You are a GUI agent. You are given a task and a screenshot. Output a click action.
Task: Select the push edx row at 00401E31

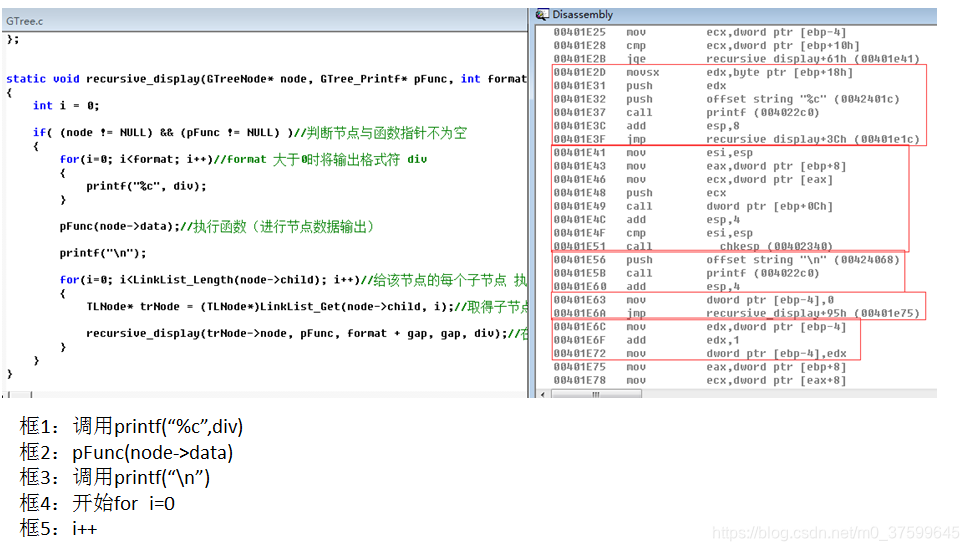640,86
